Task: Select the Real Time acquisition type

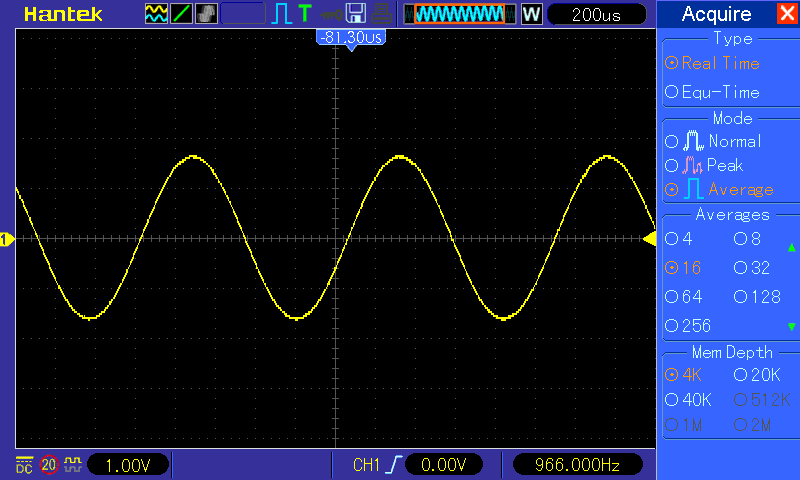Action: point(713,63)
